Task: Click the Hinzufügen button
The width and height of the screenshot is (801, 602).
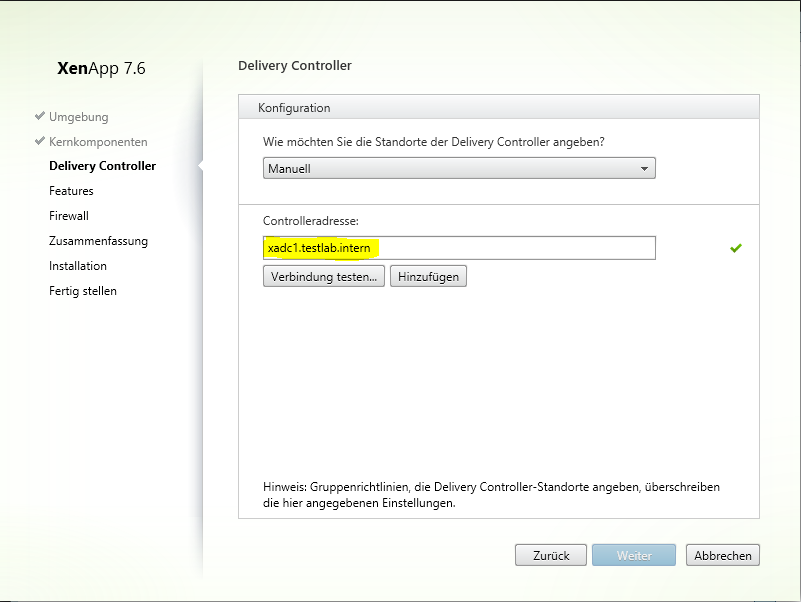Action: [x=428, y=276]
